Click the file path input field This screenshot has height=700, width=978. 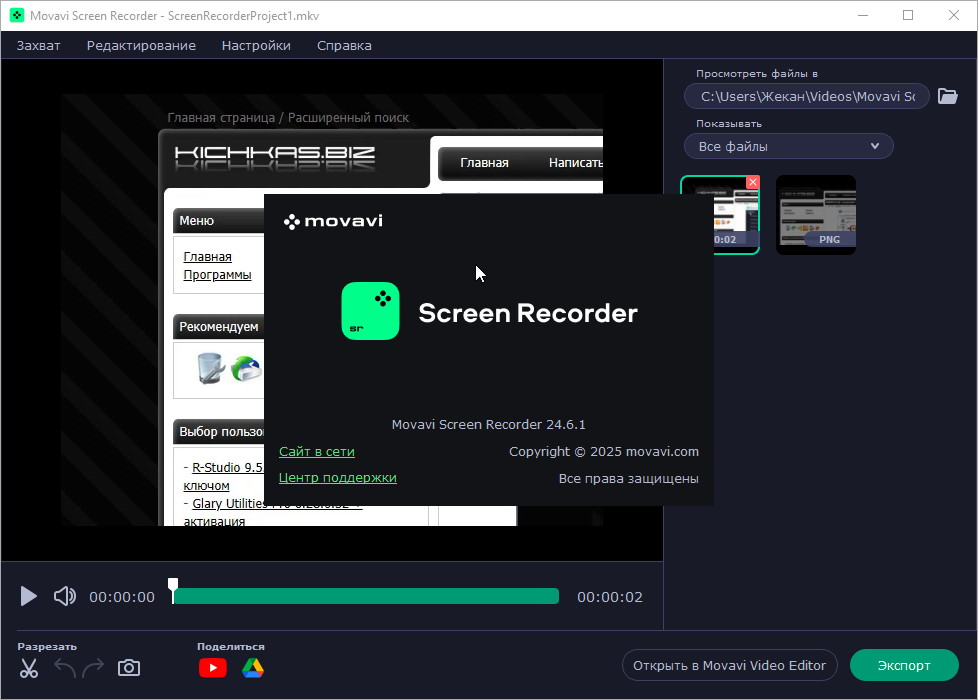[806, 96]
